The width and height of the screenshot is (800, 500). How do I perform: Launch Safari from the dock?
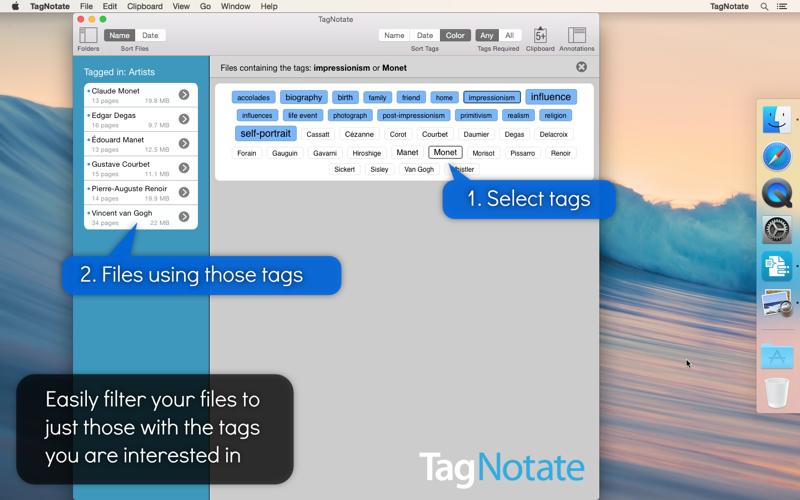(777, 156)
